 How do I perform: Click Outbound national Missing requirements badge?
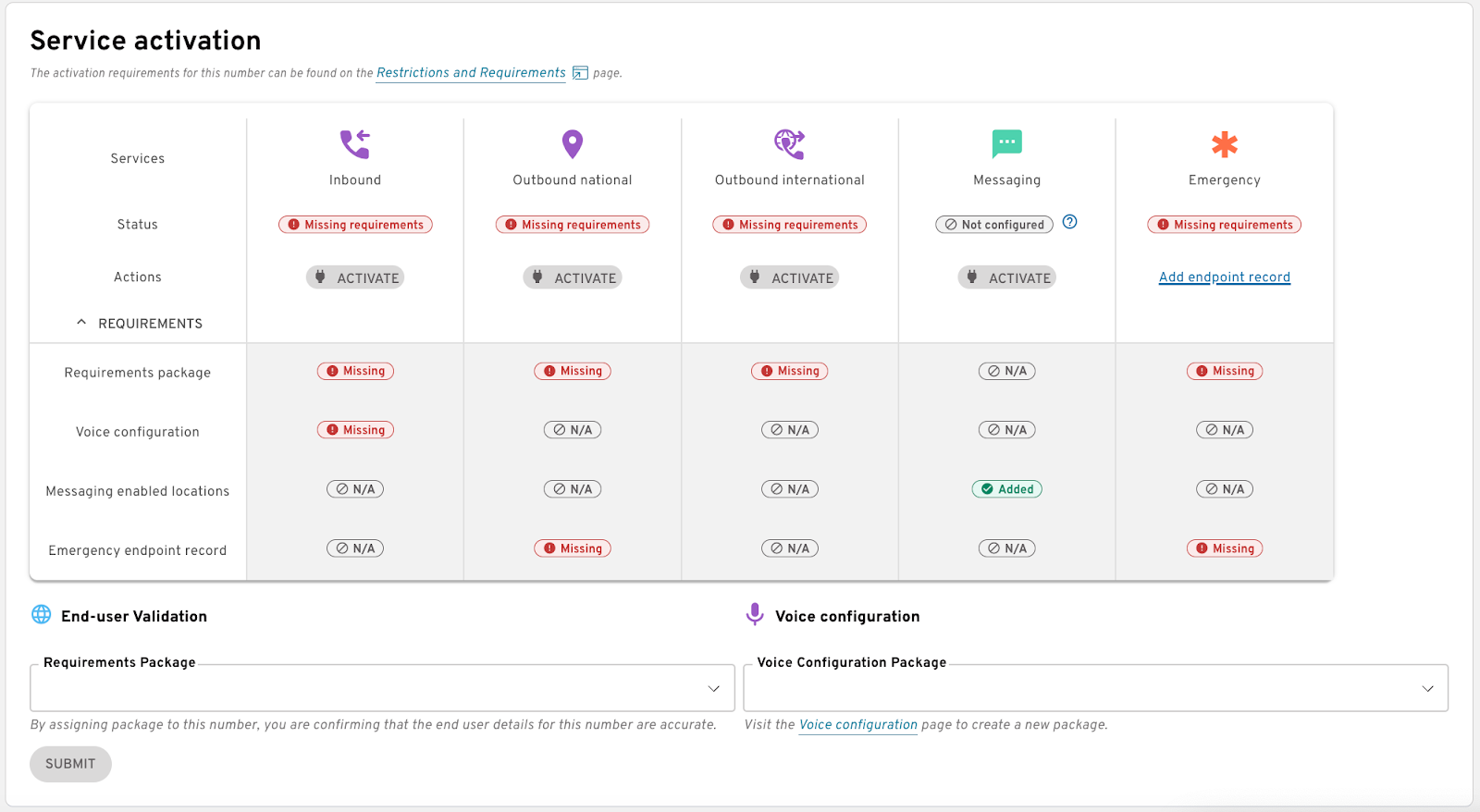(573, 225)
